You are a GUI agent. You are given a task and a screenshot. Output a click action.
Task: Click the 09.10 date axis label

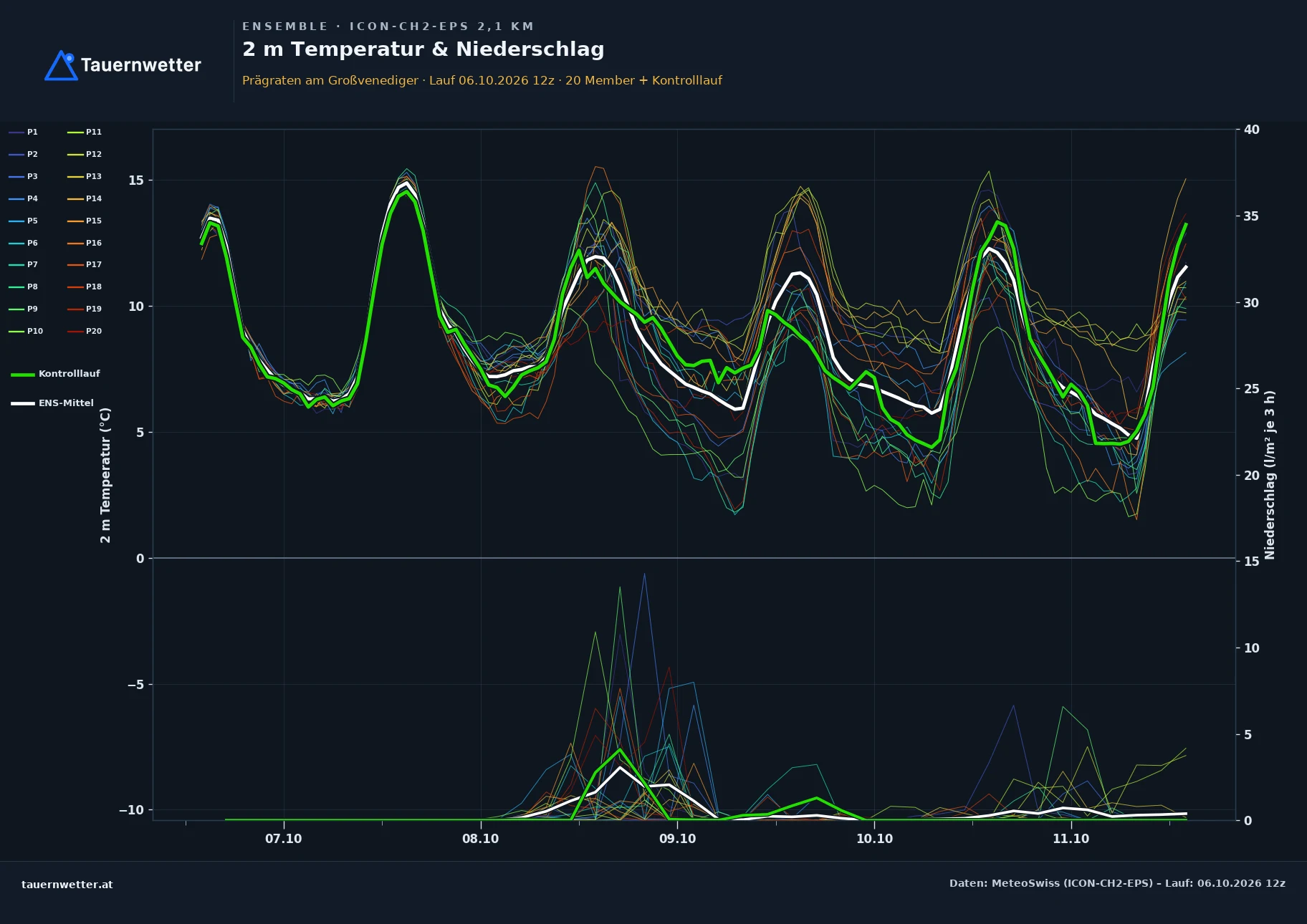[677, 839]
